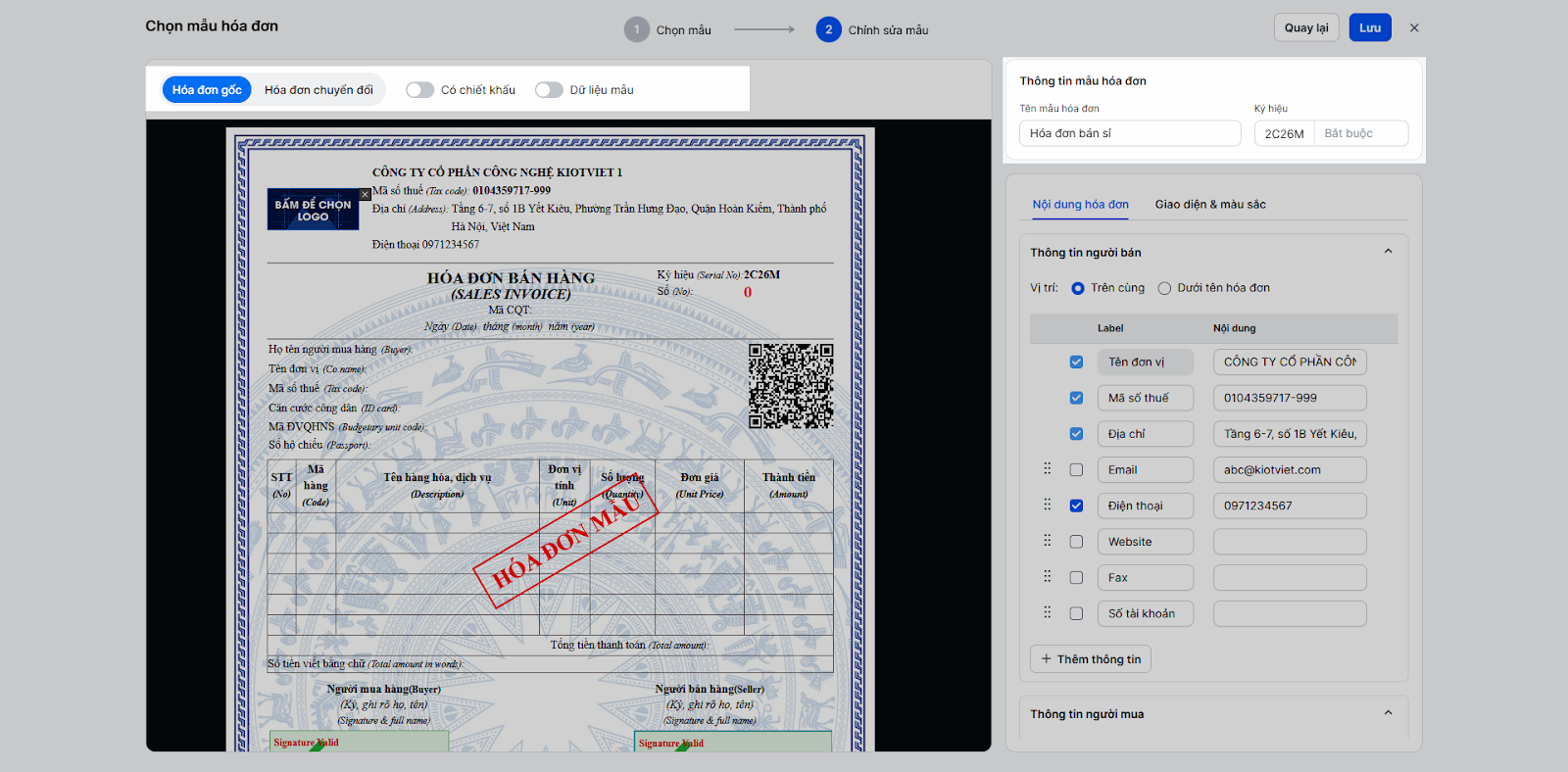The width and height of the screenshot is (1568, 772).
Task: Select the Trên cùng position option
Action: [x=1078, y=288]
